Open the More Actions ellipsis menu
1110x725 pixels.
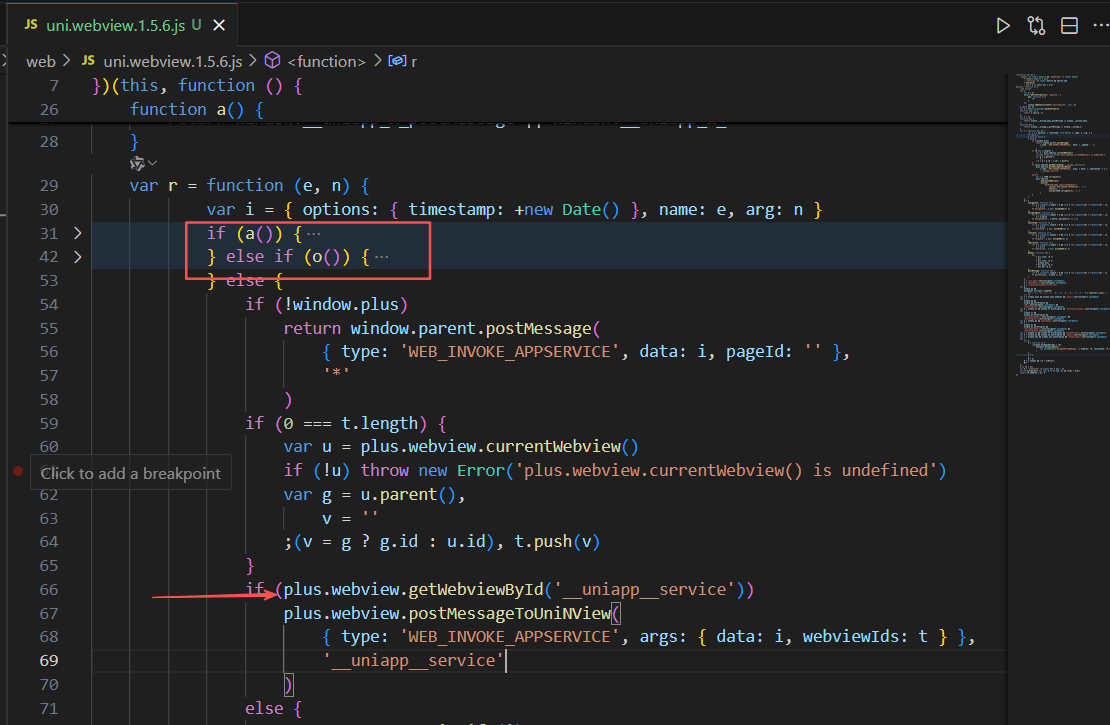[x=1099, y=26]
